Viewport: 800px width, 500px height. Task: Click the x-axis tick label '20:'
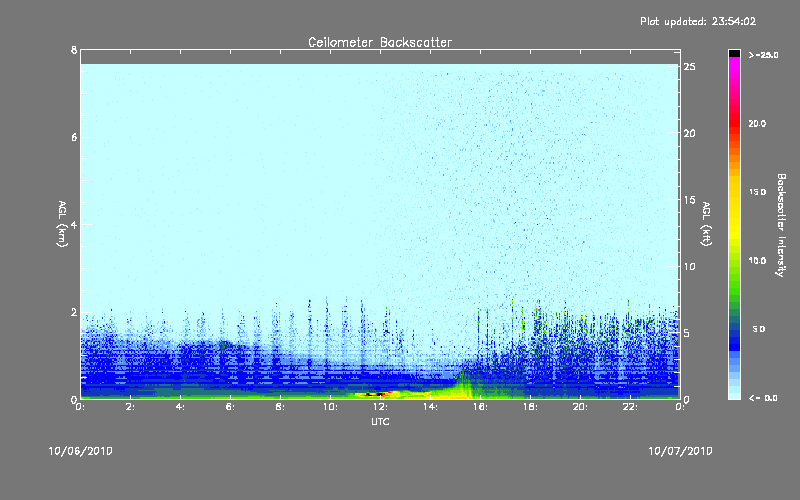click(x=580, y=407)
